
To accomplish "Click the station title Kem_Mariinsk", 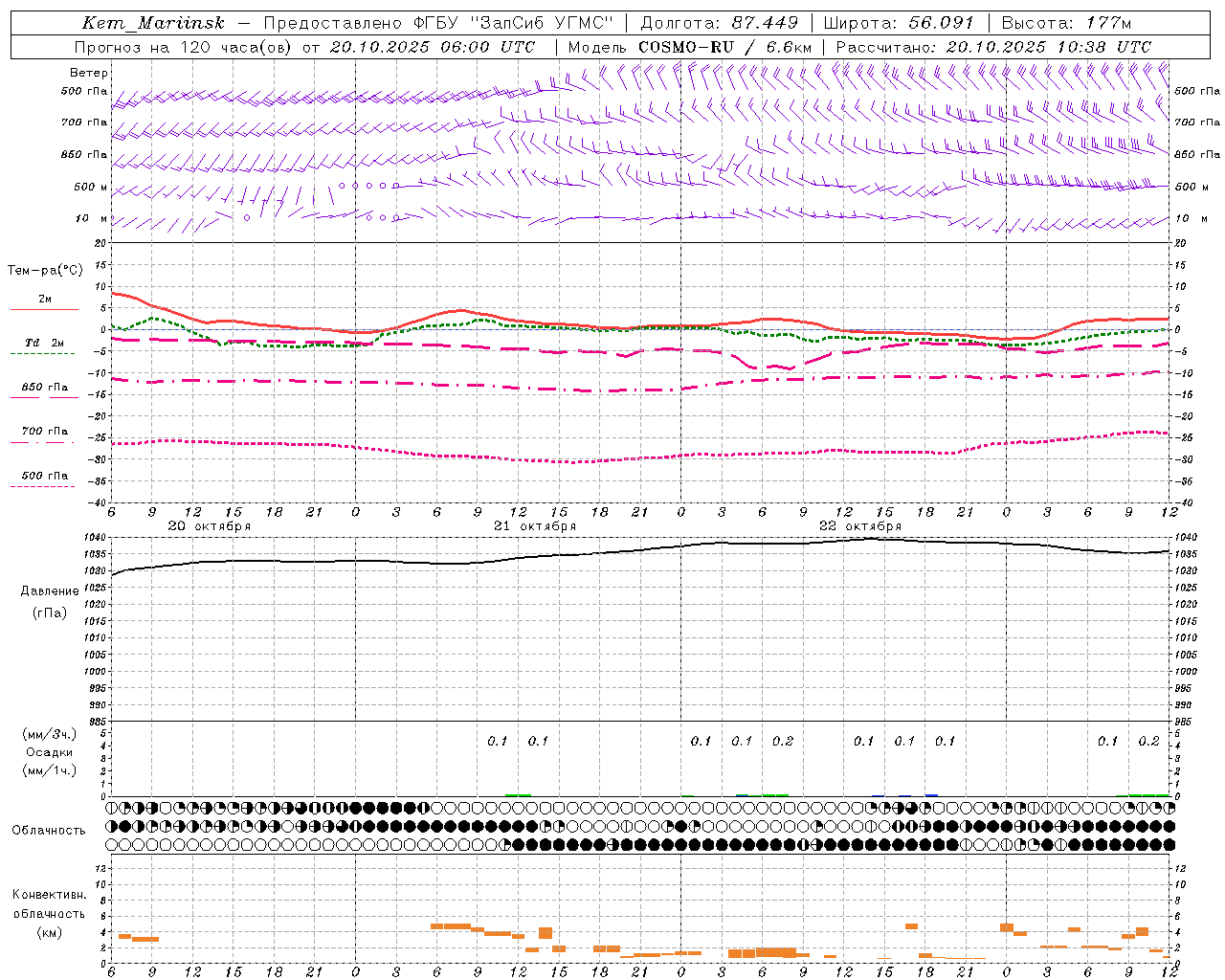I will [x=153, y=23].
